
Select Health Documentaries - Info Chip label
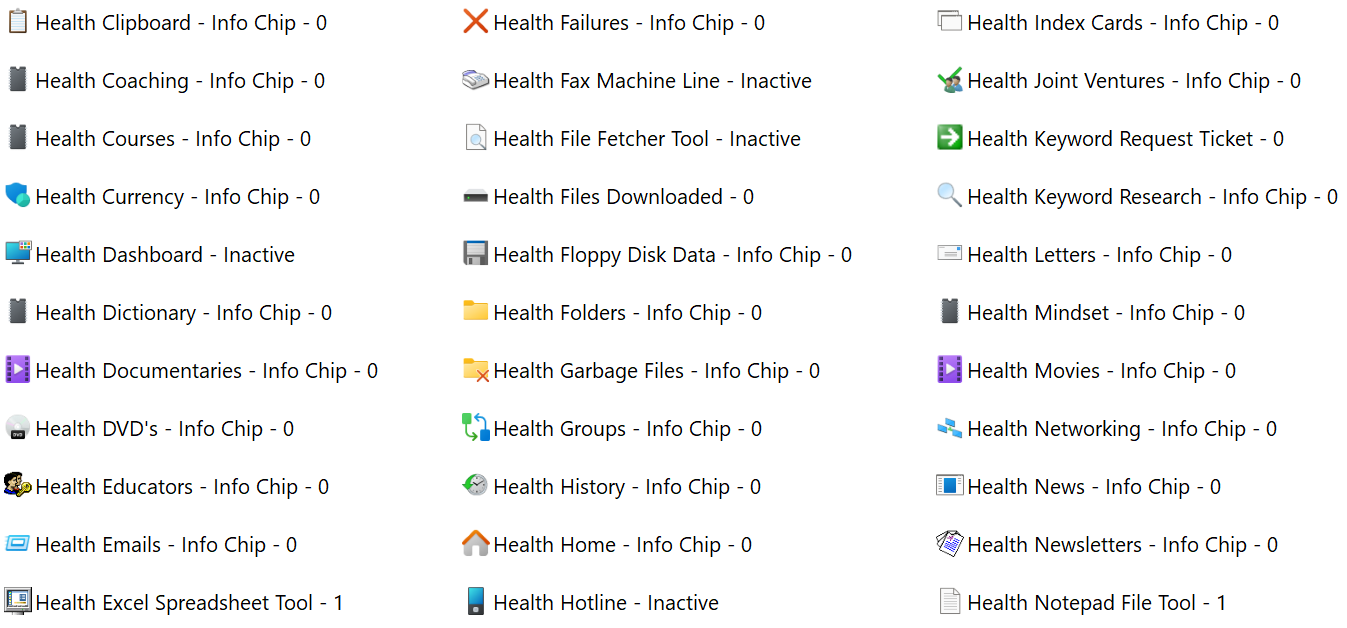[x=206, y=371]
